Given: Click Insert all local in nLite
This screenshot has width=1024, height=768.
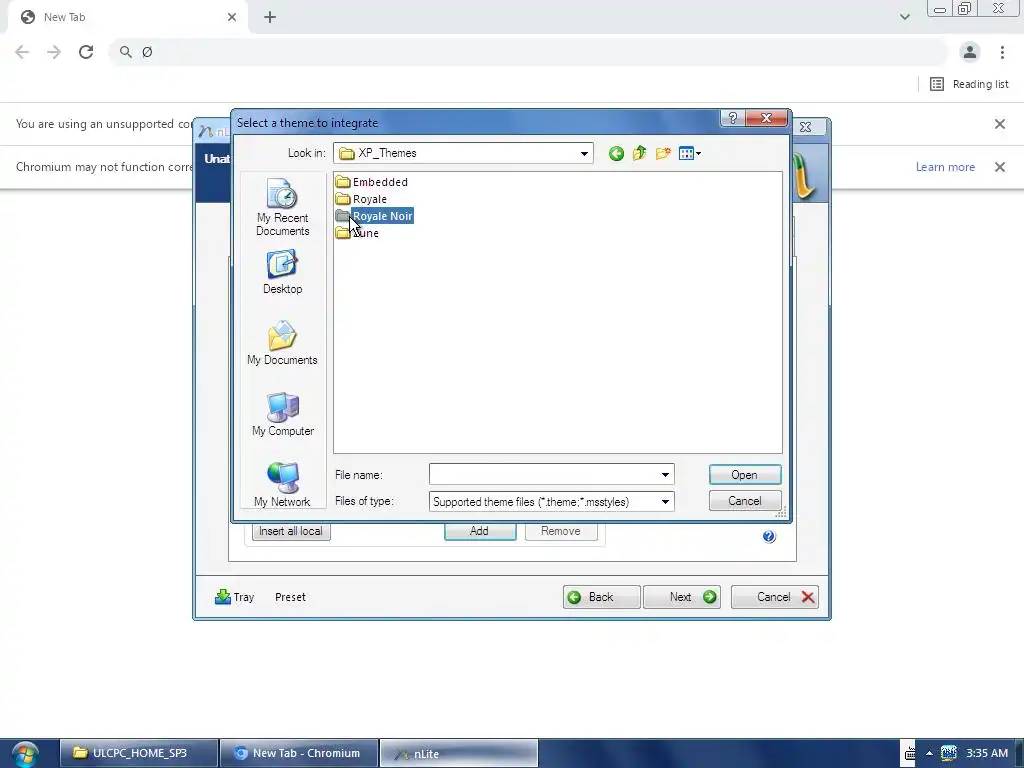Looking at the screenshot, I should [x=291, y=531].
